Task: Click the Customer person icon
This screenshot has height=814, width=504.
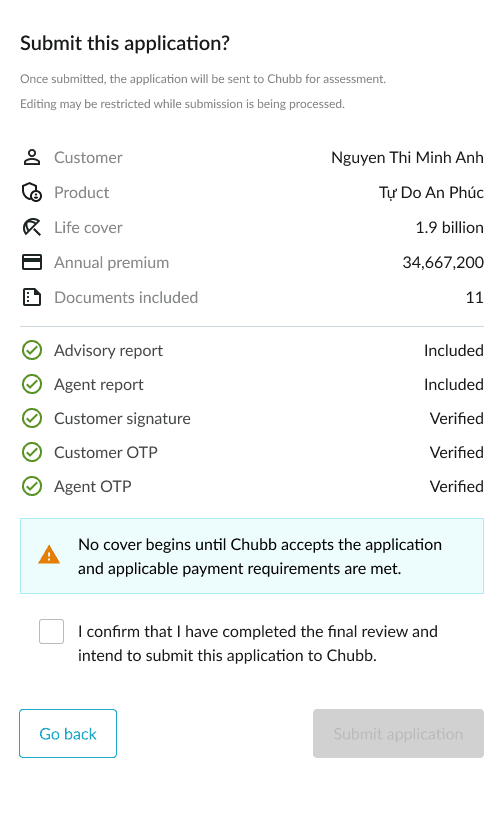Action: click(x=32, y=157)
